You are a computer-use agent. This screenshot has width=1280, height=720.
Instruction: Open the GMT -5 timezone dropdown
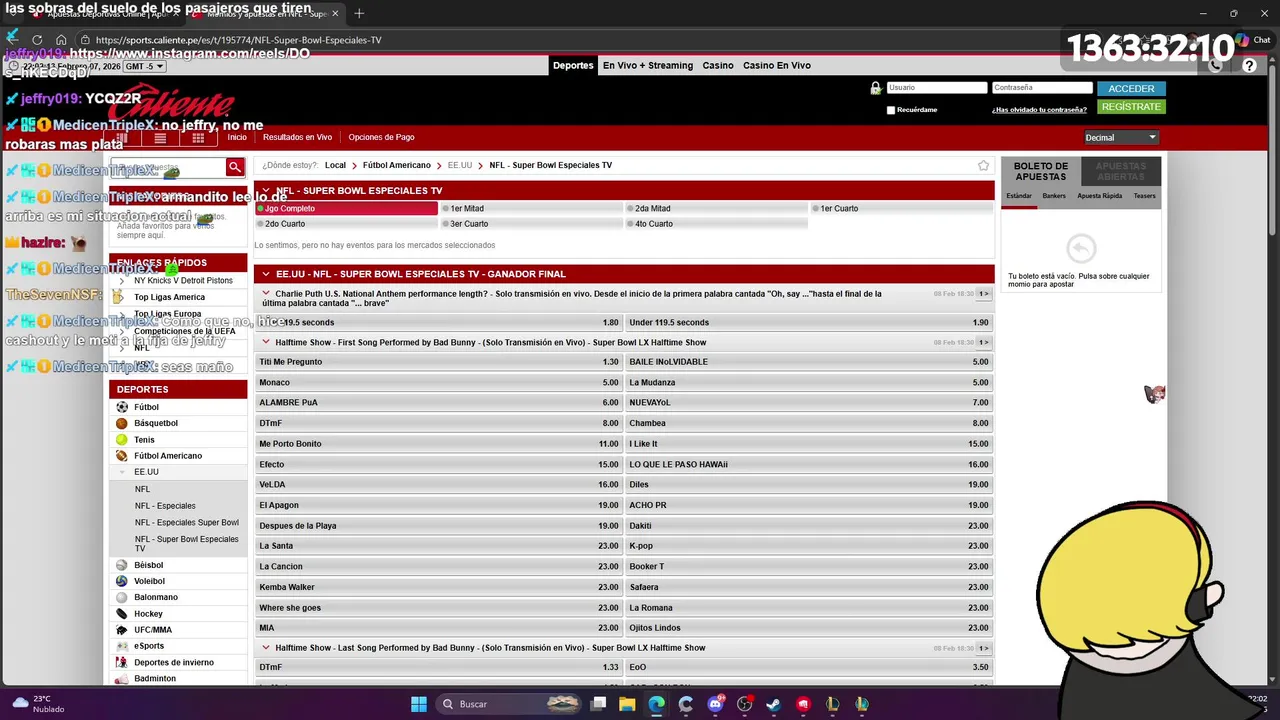145,66
